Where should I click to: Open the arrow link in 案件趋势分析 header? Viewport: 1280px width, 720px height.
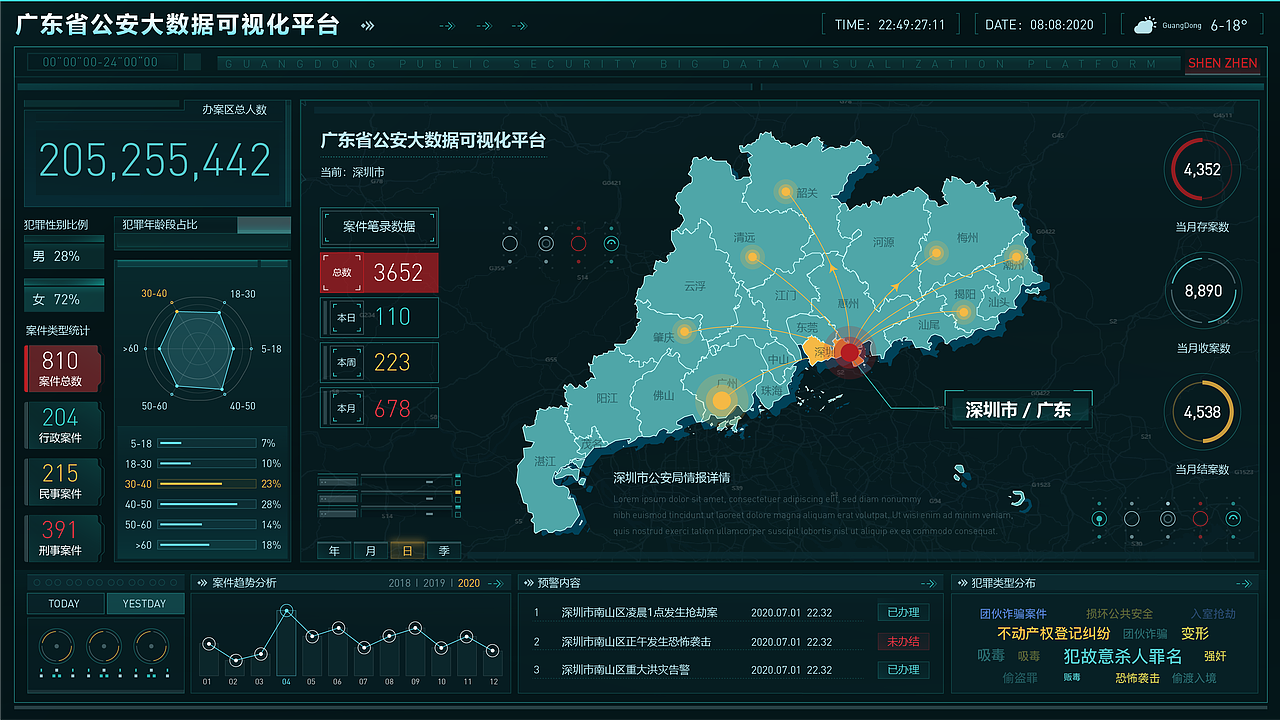tap(497, 583)
